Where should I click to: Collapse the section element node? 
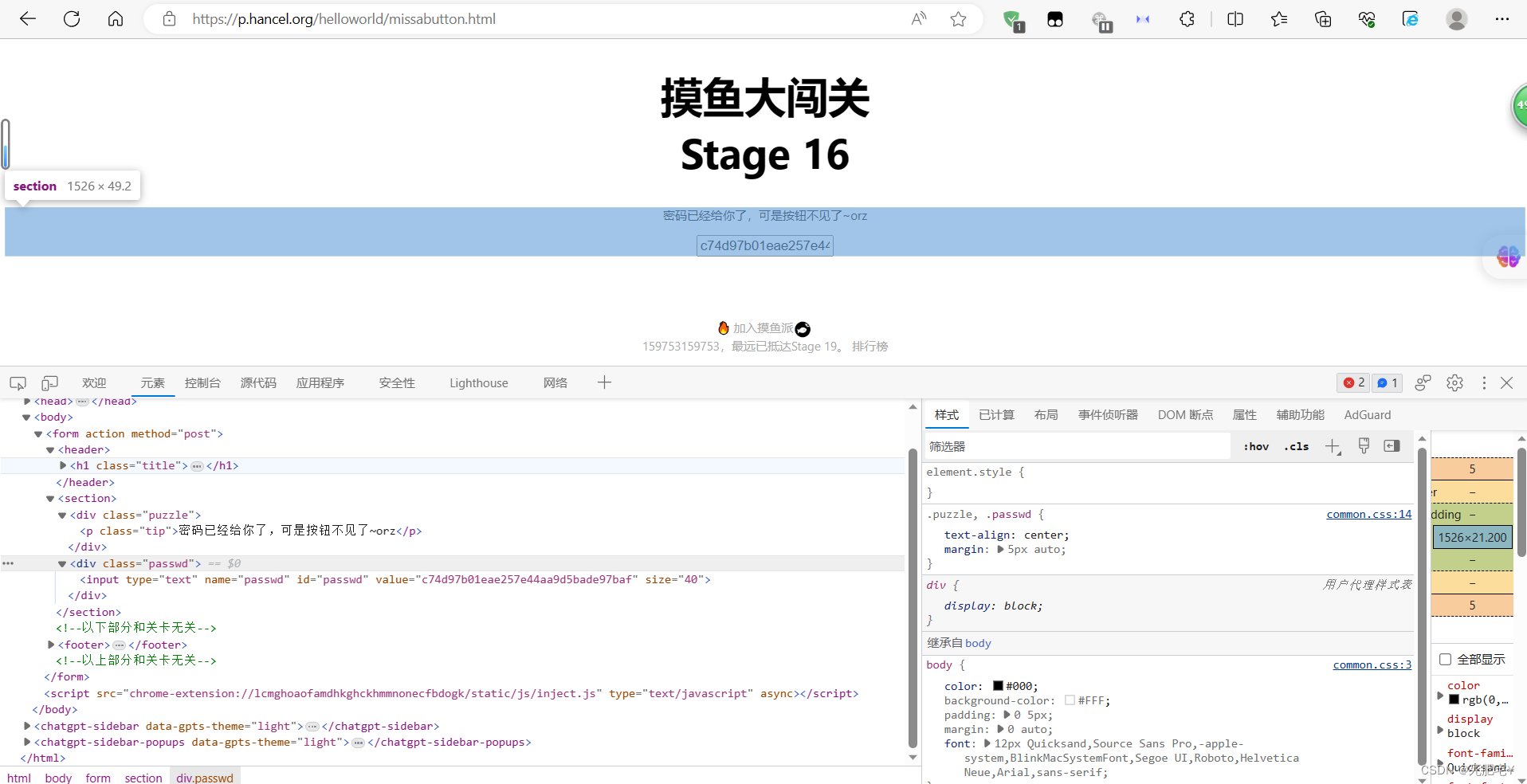pos(50,499)
